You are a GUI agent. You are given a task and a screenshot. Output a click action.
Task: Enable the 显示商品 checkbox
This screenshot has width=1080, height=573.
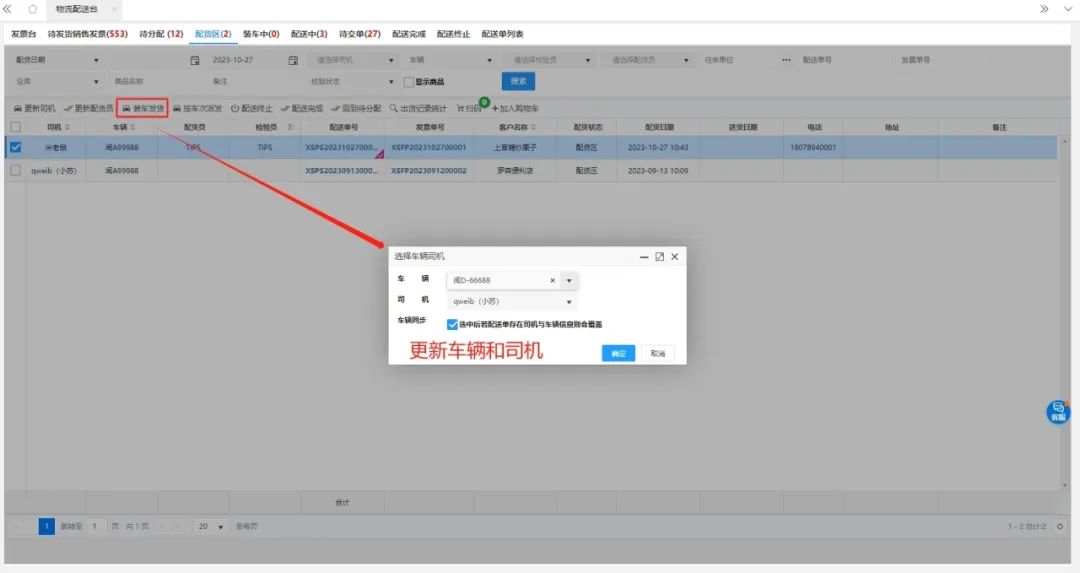point(408,82)
